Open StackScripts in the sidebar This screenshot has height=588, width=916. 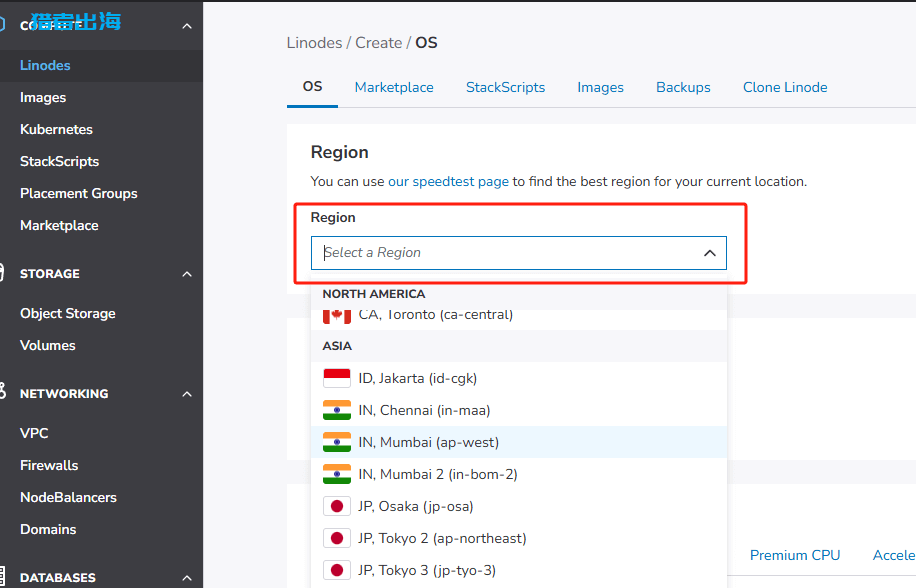coord(59,161)
